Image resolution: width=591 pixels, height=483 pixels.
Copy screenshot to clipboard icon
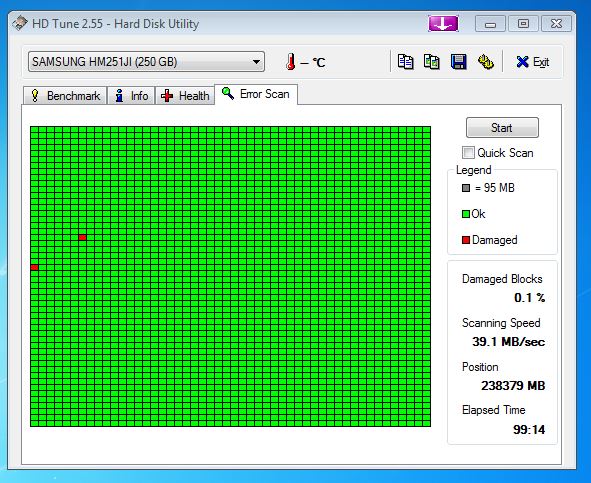click(432, 62)
